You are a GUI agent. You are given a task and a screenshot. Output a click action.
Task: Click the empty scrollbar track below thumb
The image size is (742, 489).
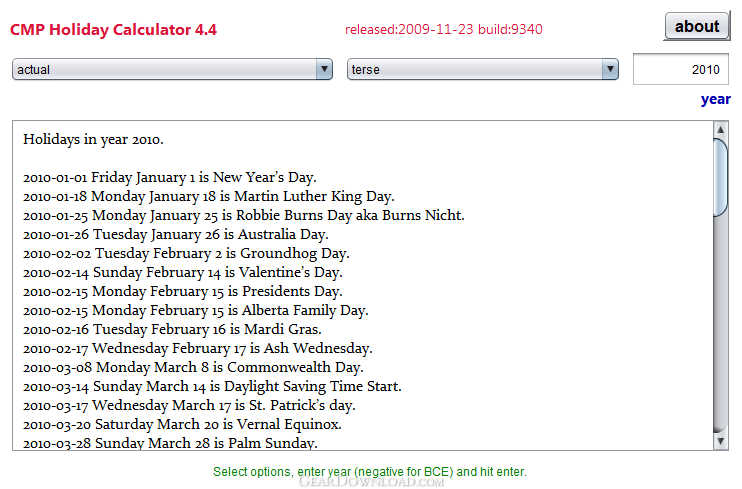[720, 324]
